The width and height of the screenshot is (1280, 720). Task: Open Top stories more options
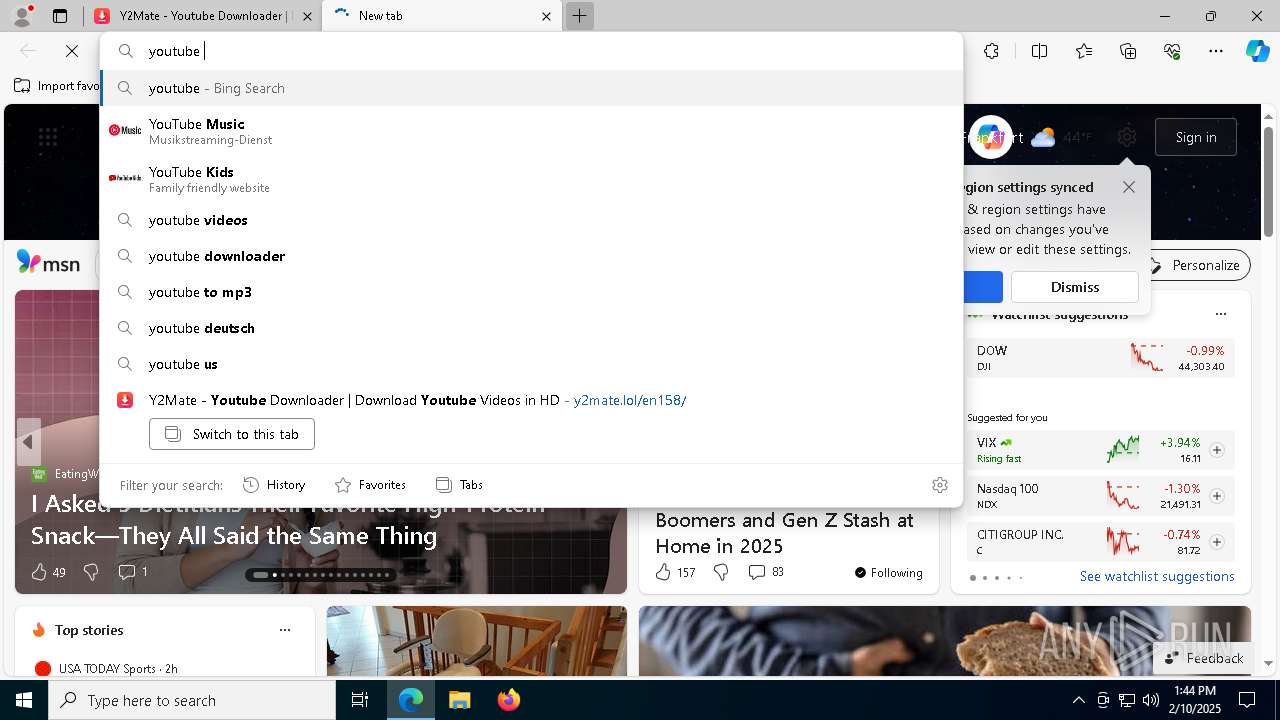285,630
